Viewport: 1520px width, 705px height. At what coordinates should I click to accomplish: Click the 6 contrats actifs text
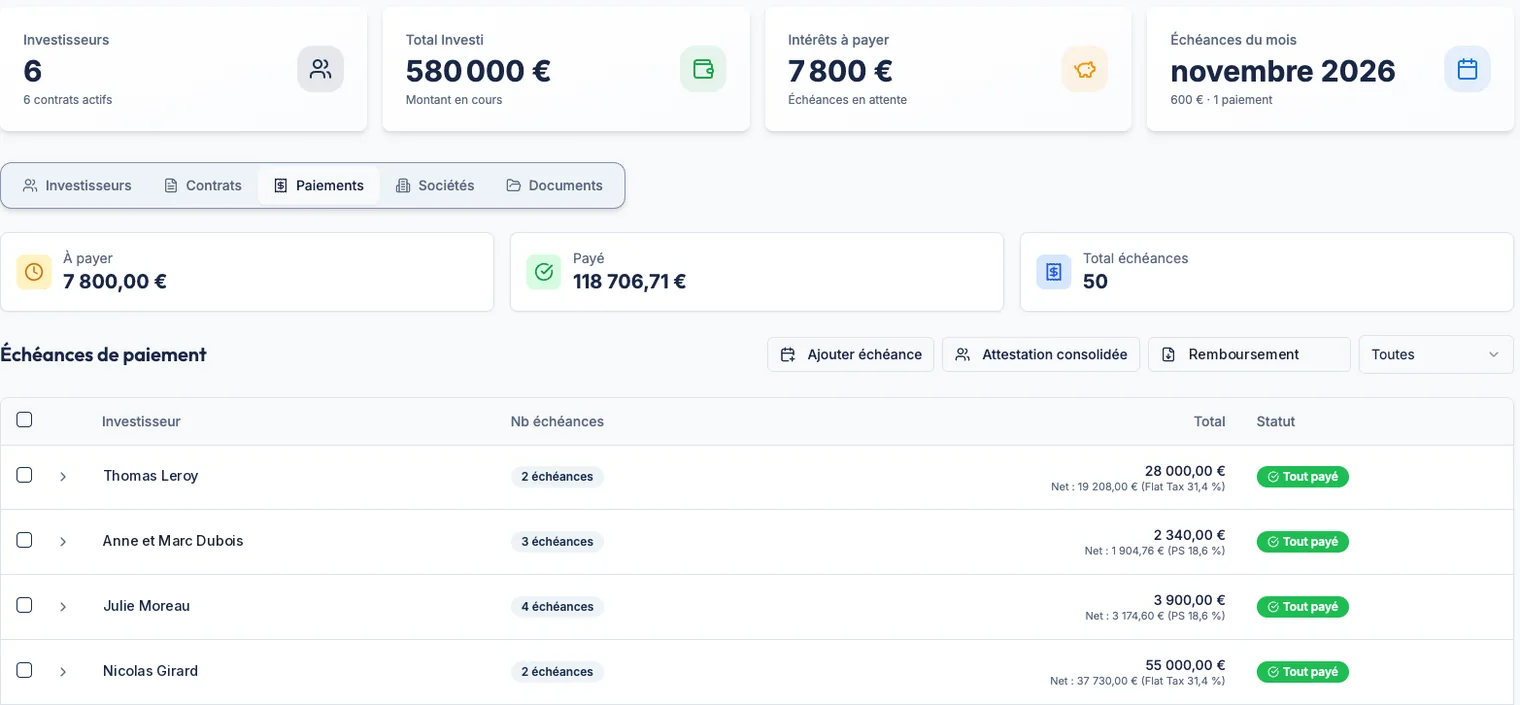68,100
